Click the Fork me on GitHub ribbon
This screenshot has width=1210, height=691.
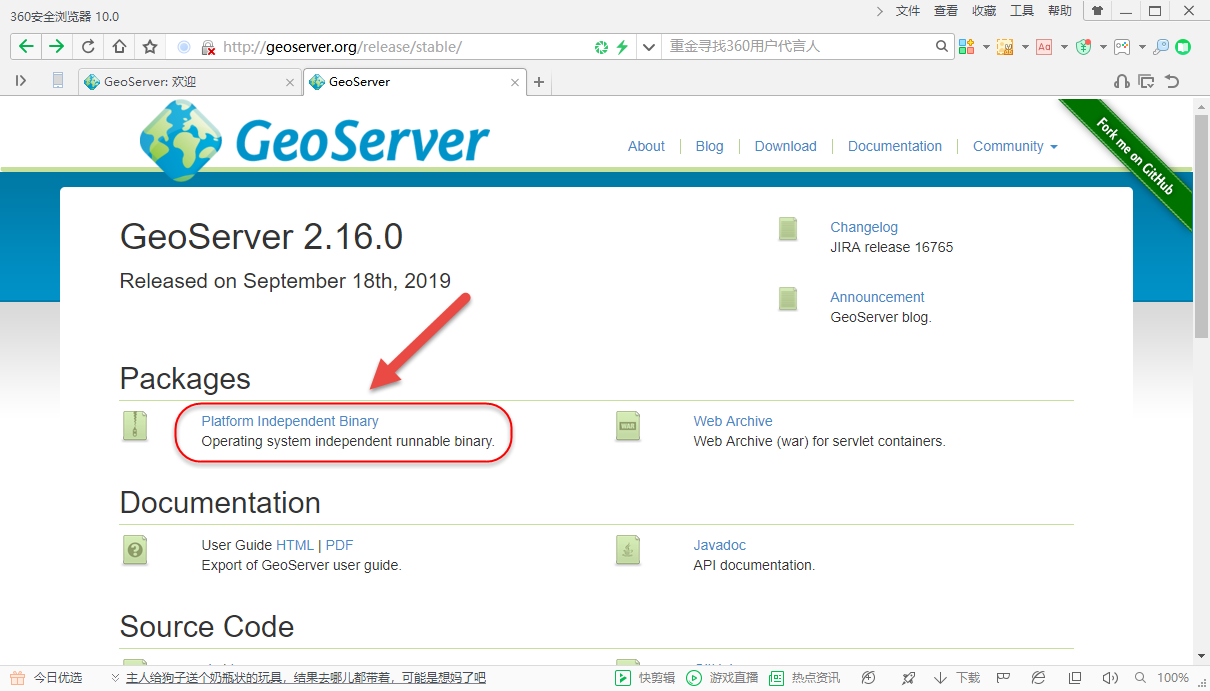coord(1134,155)
